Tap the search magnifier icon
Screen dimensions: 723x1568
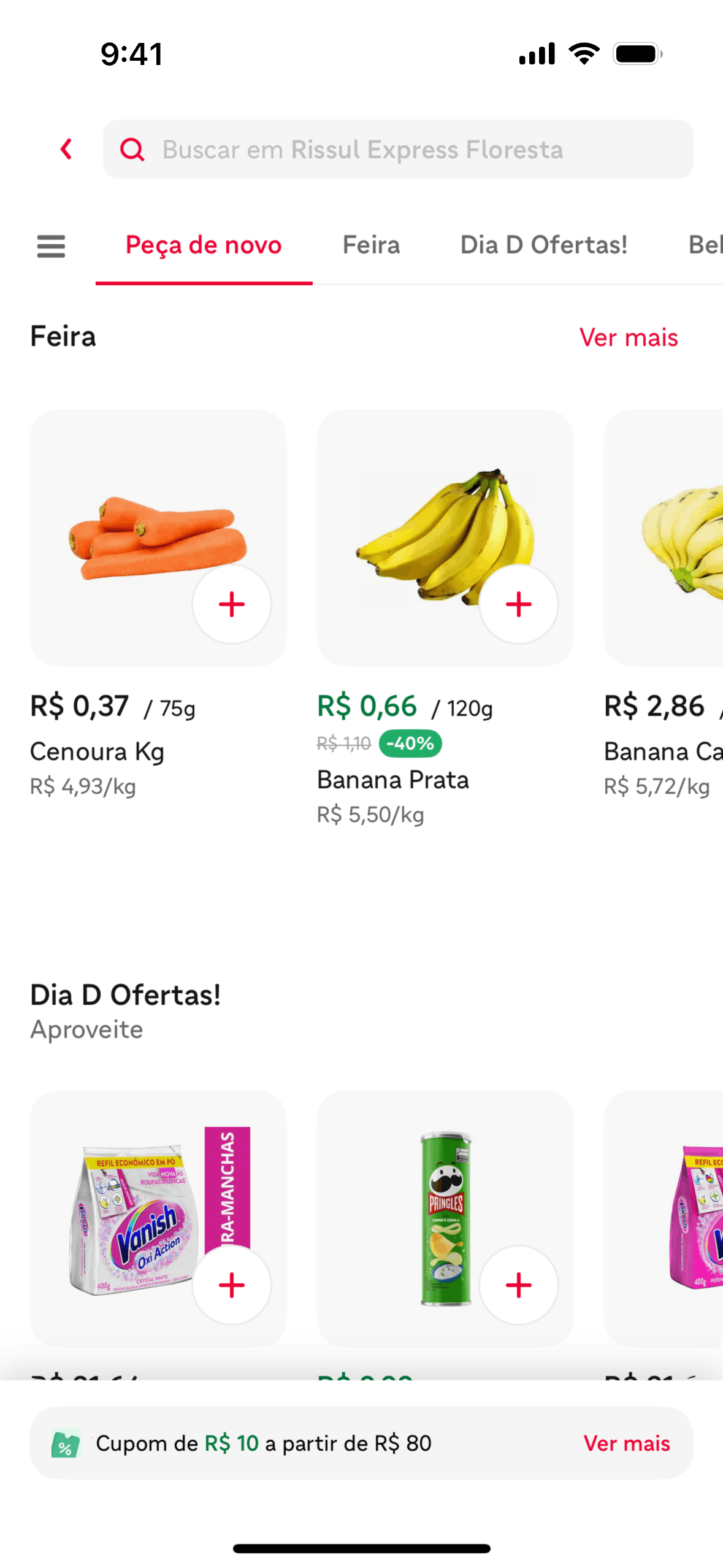[132, 149]
